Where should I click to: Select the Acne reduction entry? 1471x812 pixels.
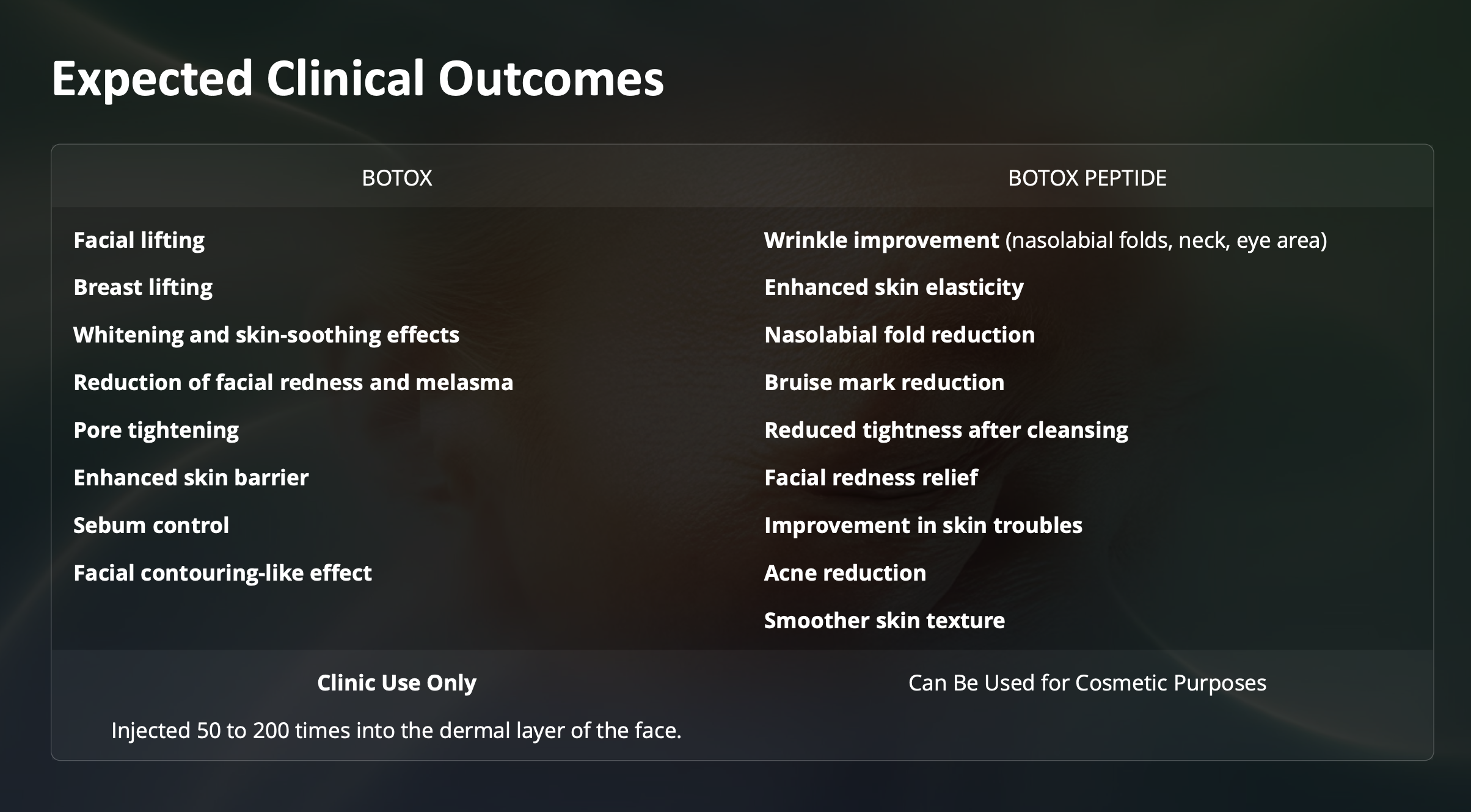click(845, 573)
